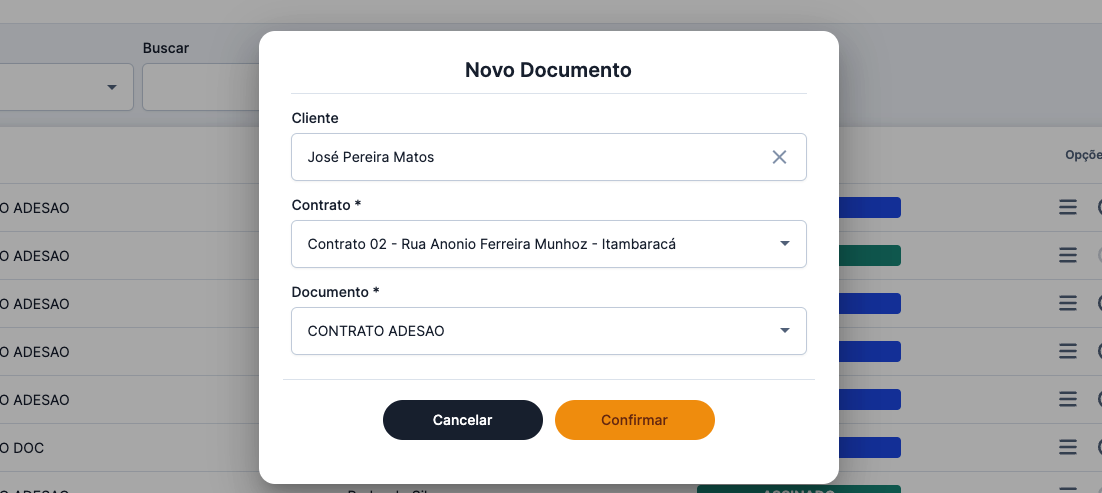Open hamburger menu in fifth table row

(x=1068, y=400)
